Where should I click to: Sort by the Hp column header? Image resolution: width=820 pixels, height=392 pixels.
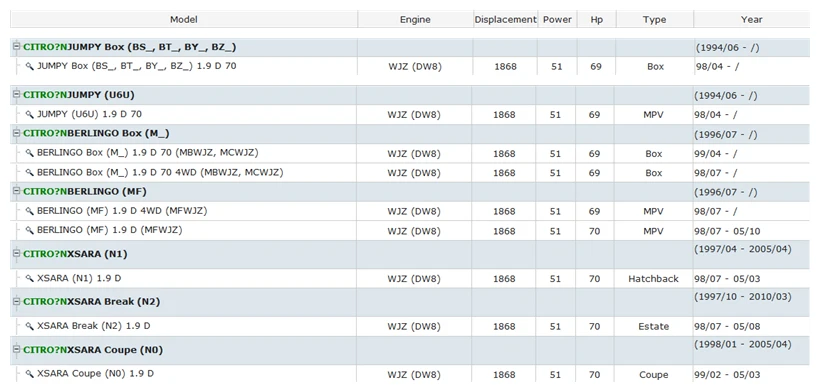(596, 19)
